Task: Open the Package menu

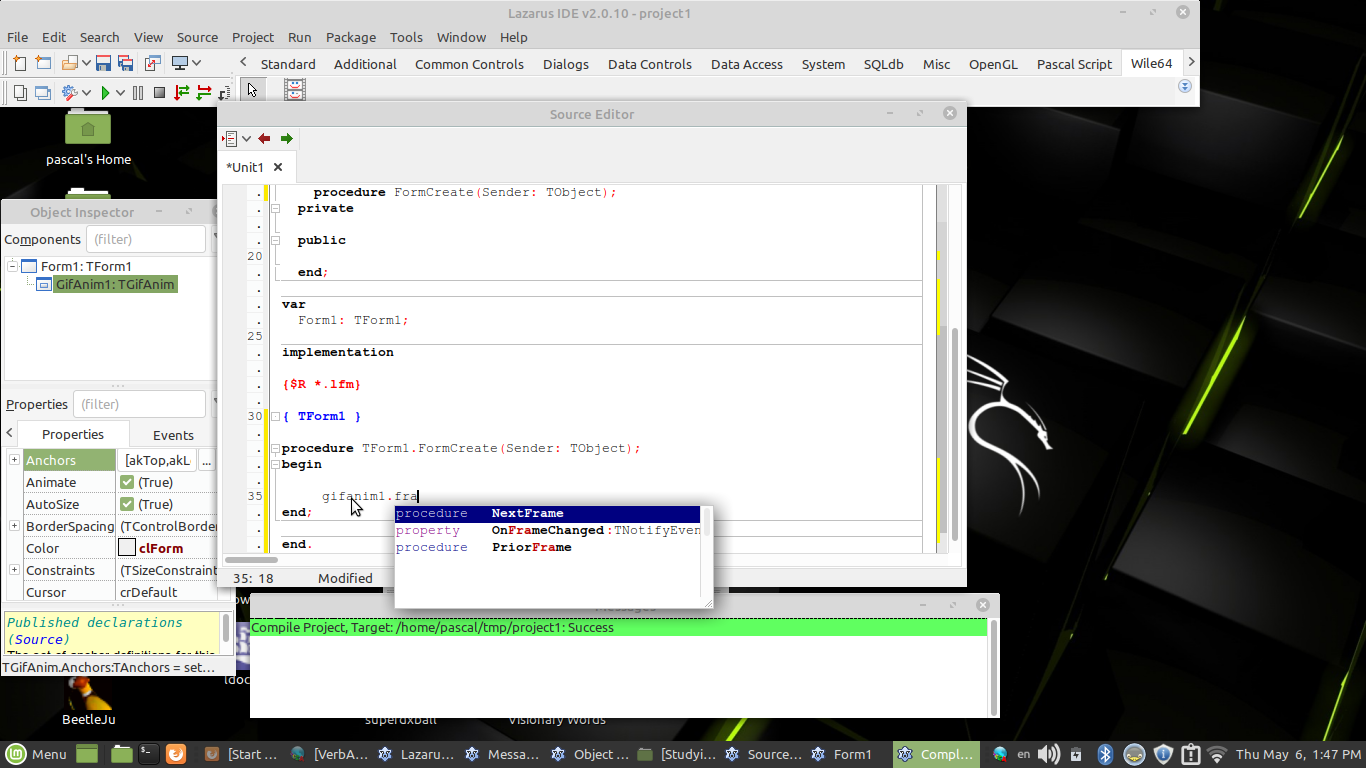Action: coord(351,37)
